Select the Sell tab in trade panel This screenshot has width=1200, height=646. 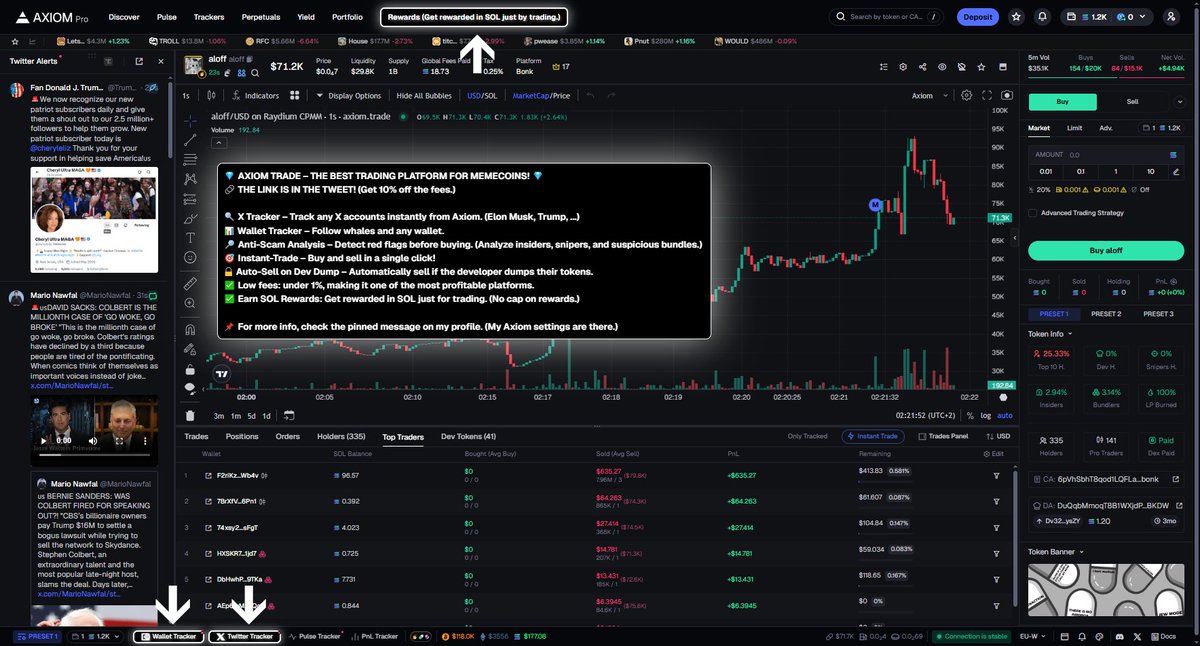tap(1132, 101)
